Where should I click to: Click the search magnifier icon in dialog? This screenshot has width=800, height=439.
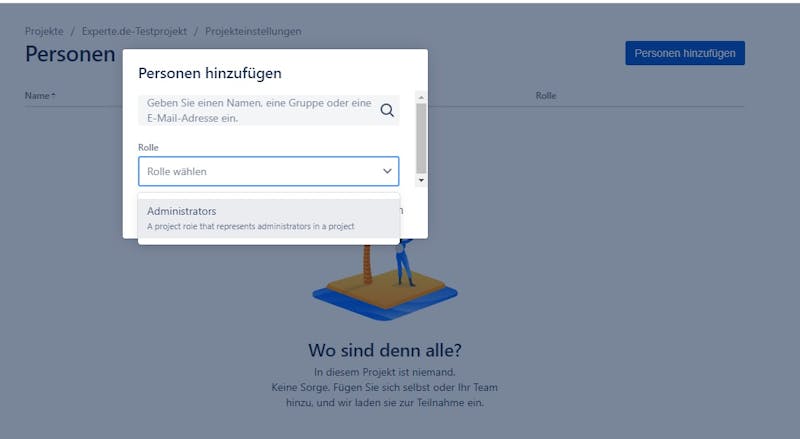click(x=387, y=110)
